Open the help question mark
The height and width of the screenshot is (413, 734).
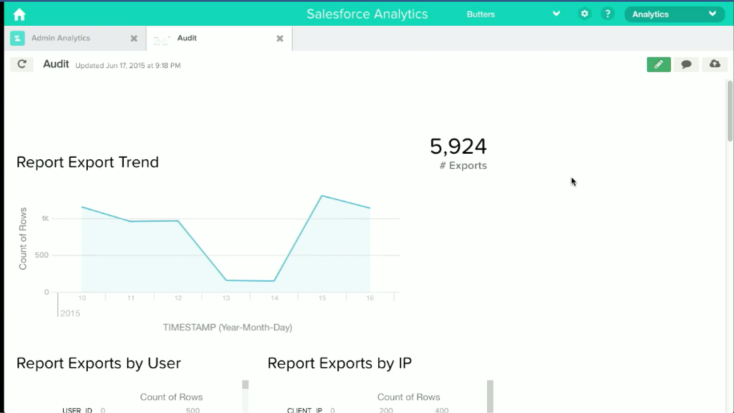coord(608,14)
